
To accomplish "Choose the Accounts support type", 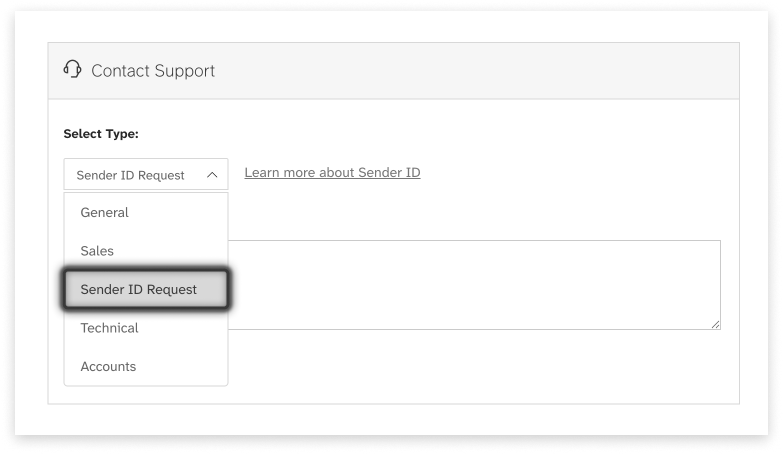I will 108,367.
